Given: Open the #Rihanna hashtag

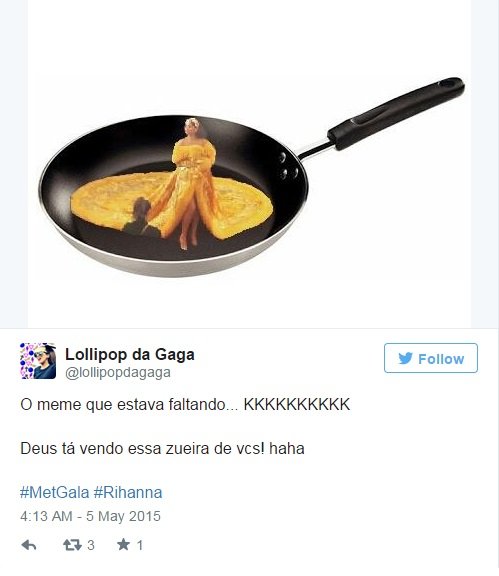Looking at the screenshot, I should point(128,493).
